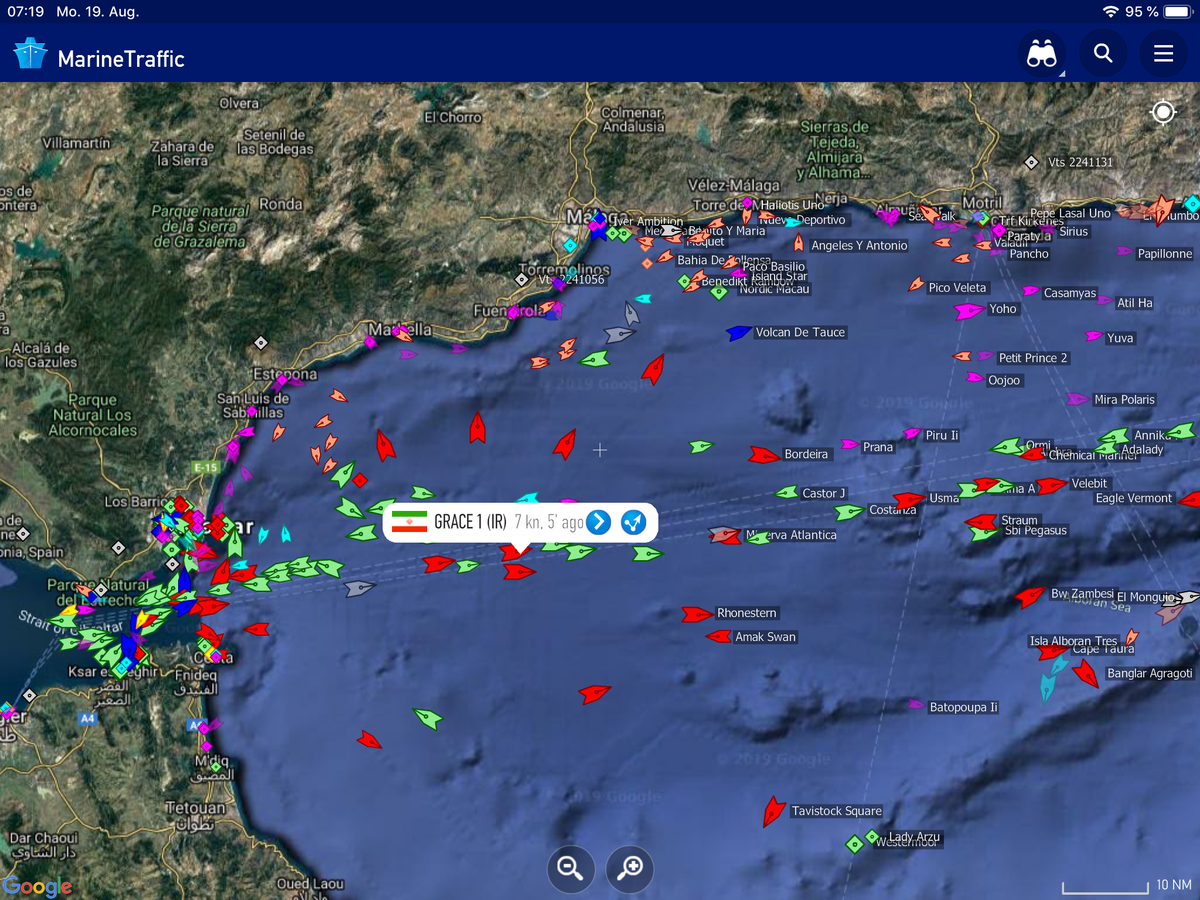Select the GRACE 1 vessel name label
The width and height of the screenshot is (1200, 900).
pyautogui.click(x=470, y=522)
